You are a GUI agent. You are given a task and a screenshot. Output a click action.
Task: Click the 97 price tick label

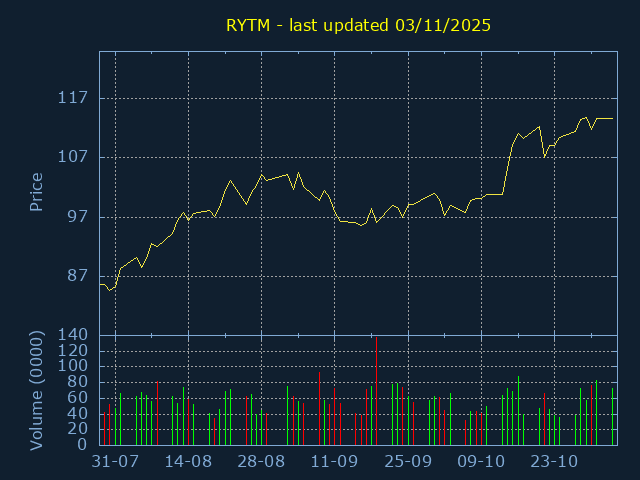coord(78,217)
